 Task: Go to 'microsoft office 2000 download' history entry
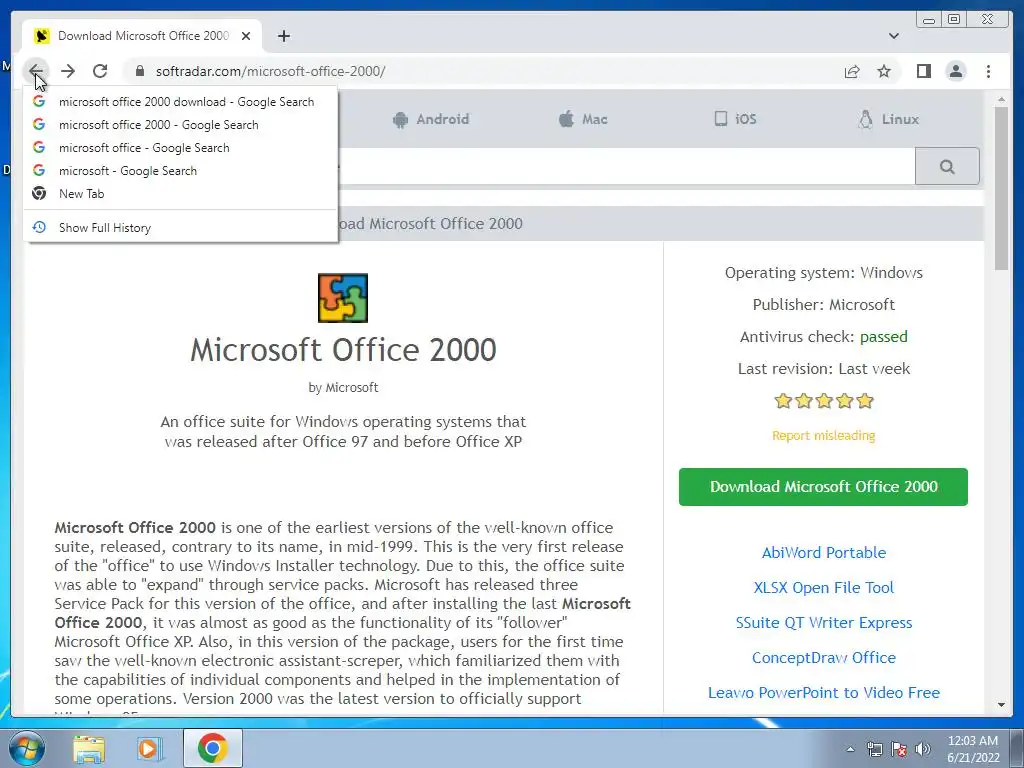point(181,102)
